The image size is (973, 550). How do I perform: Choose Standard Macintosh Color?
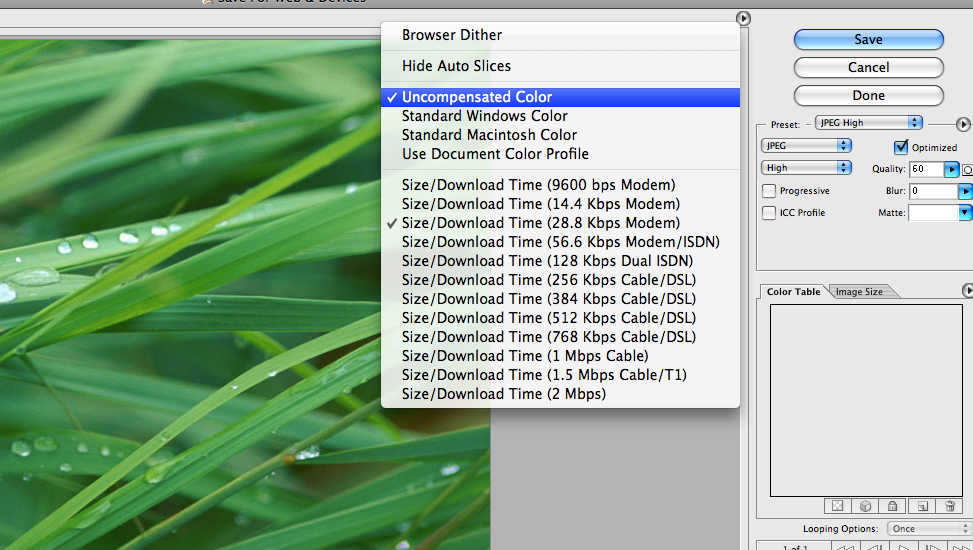click(560, 135)
